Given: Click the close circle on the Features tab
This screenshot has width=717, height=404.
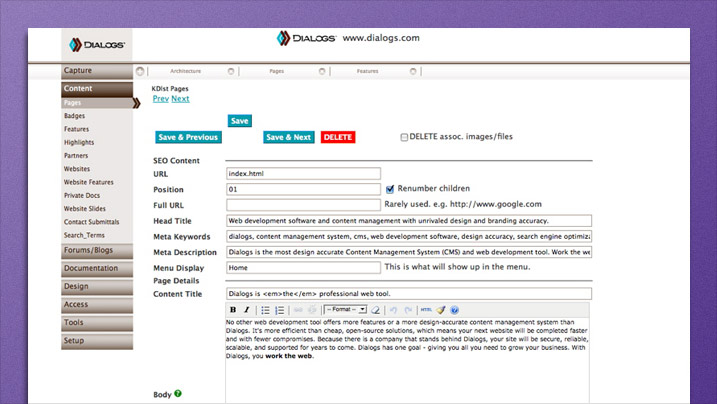Looking at the screenshot, I should pyautogui.click(x=413, y=71).
